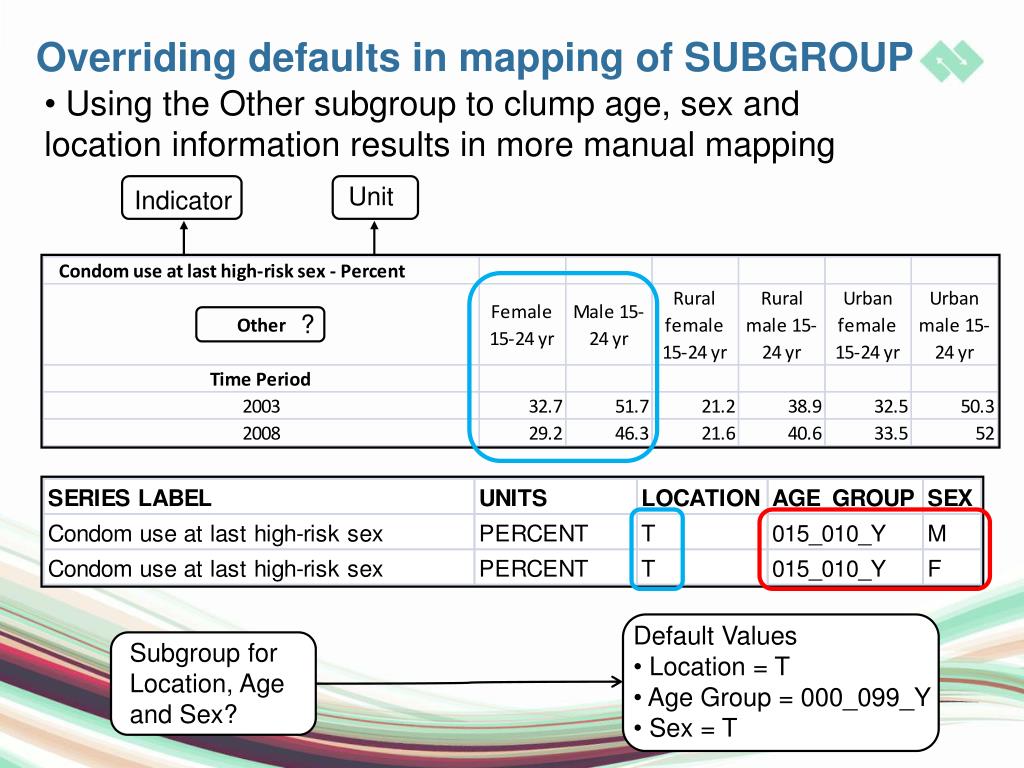The height and width of the screenshot is (768, 1024).
Task: Click the 'Location = T' default value bullet
Action: (712, 666)
